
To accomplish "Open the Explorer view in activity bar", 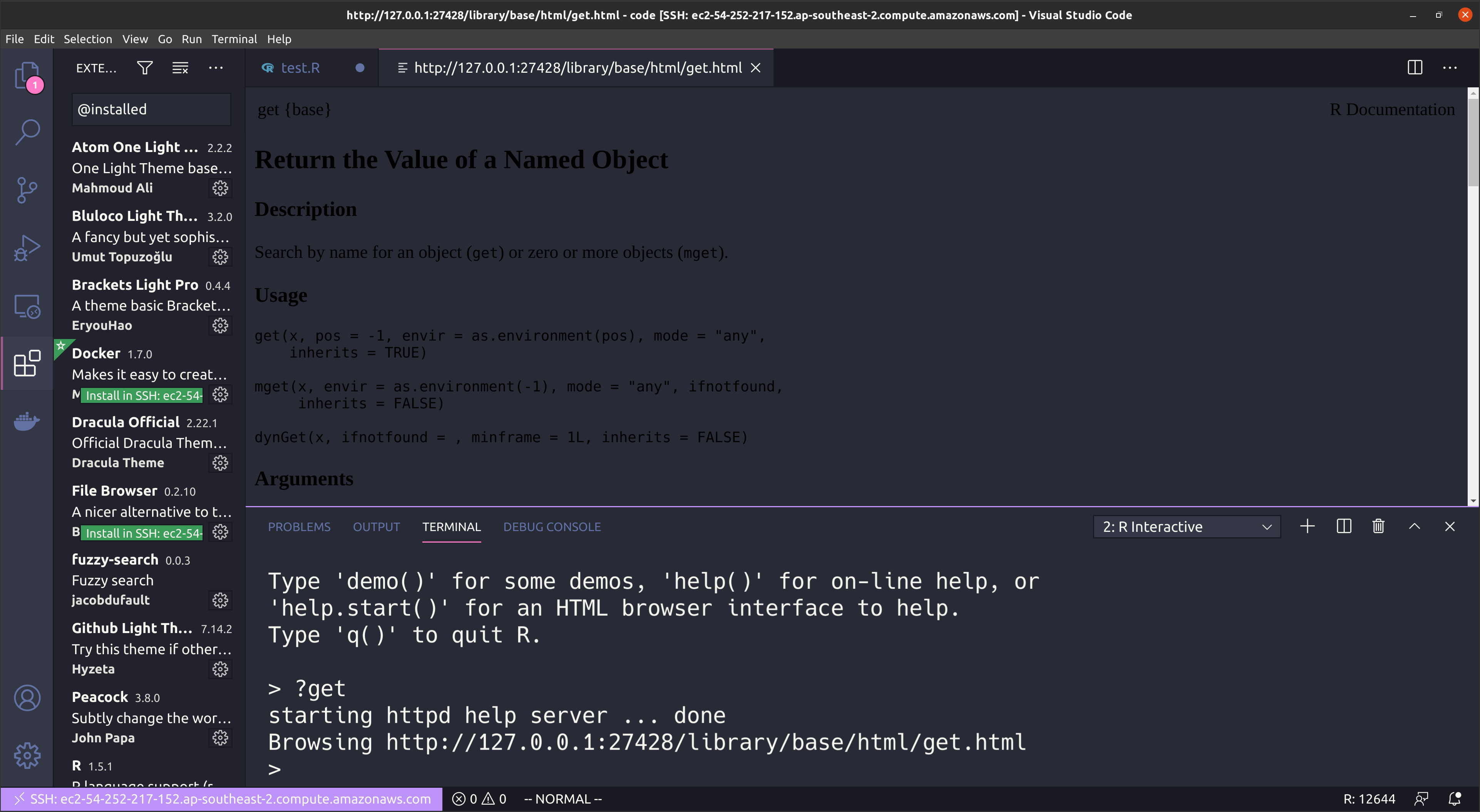I will [27, 75].
